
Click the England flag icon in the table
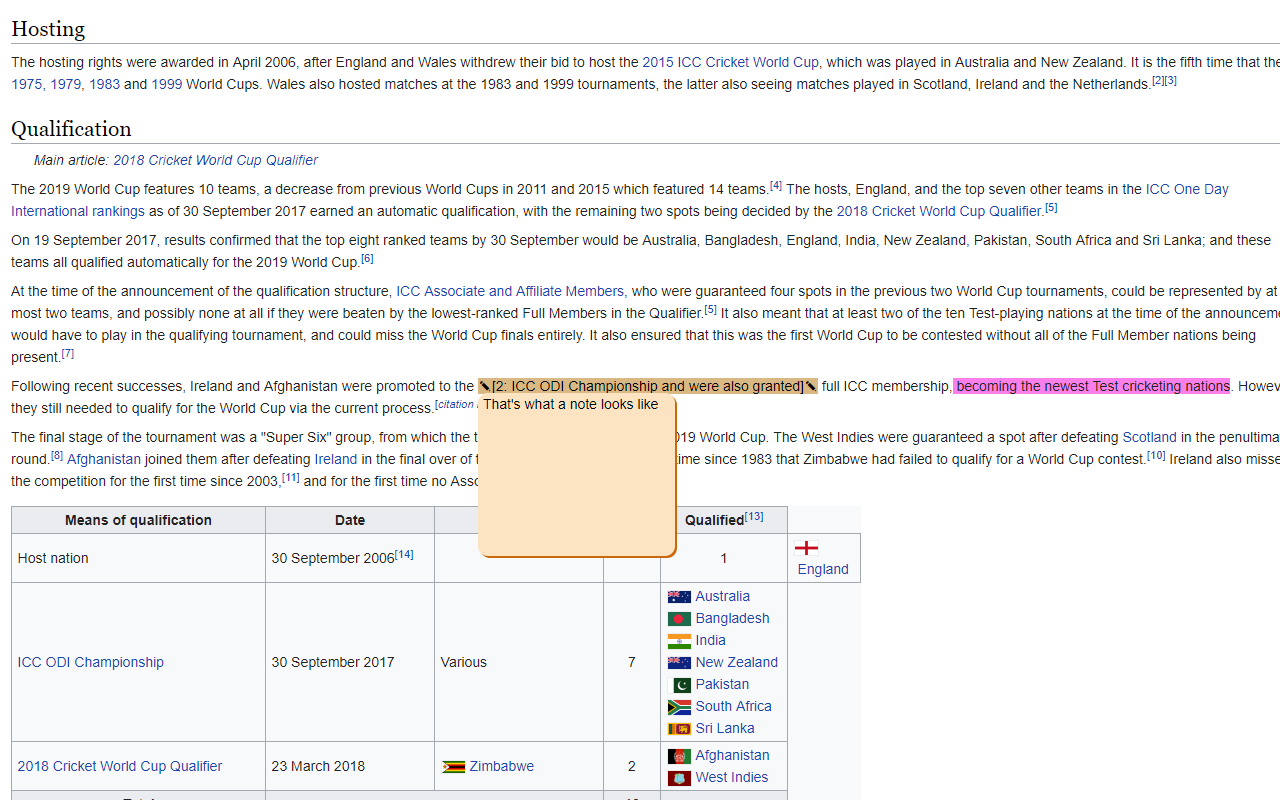(x=806, y=547)
